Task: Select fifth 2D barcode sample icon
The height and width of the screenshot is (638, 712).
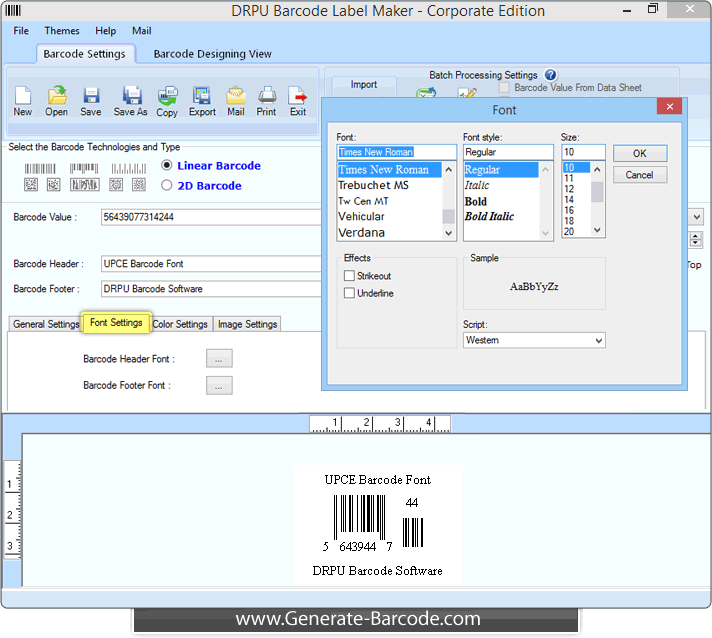Action: (138, 184)
